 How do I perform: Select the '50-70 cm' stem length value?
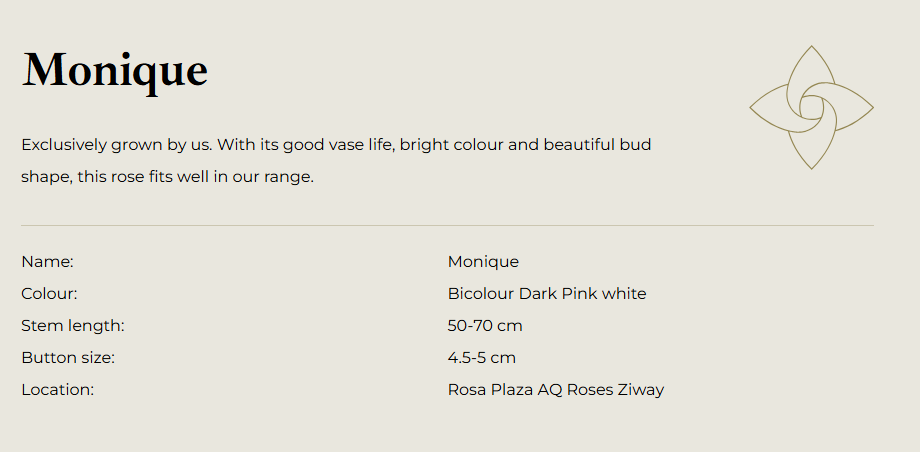[x=485, y=326]
